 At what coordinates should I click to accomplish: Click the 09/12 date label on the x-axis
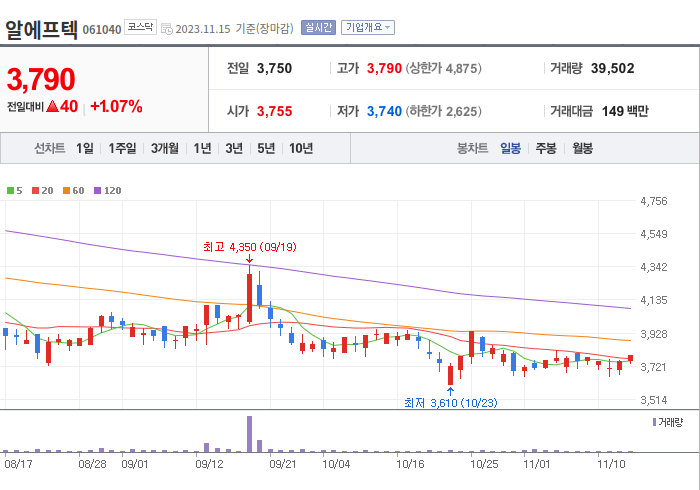point(209,465)
